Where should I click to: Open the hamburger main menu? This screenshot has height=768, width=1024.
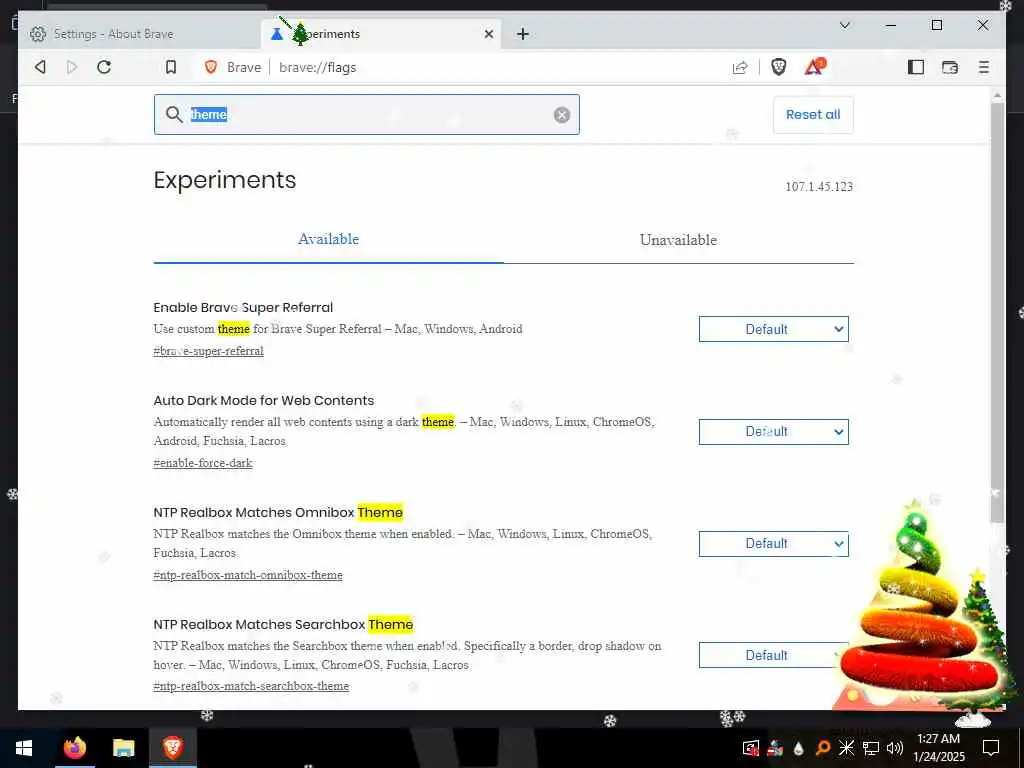tap(984, 67)
